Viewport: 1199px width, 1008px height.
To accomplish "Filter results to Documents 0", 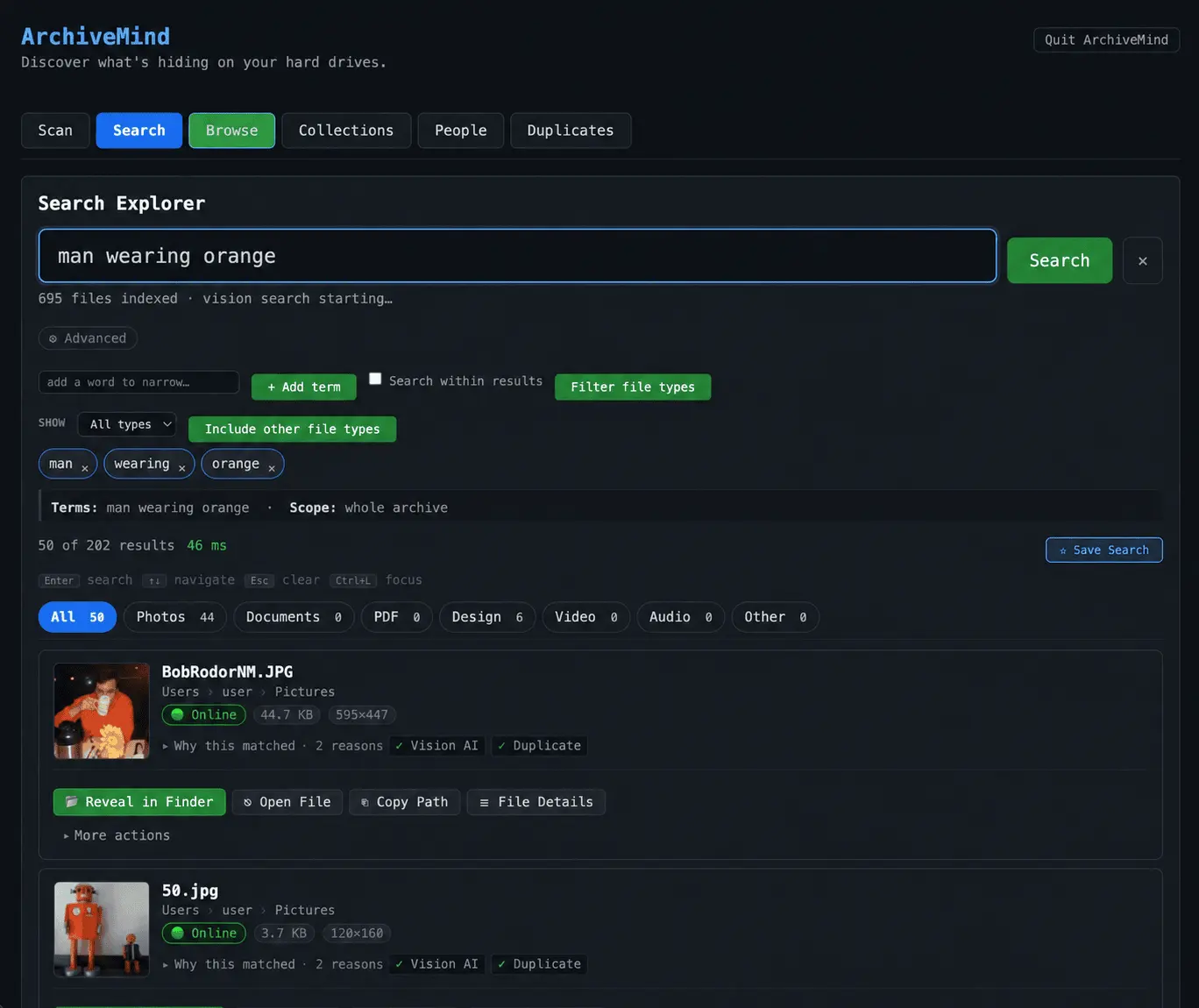I will tap(294, 617).
